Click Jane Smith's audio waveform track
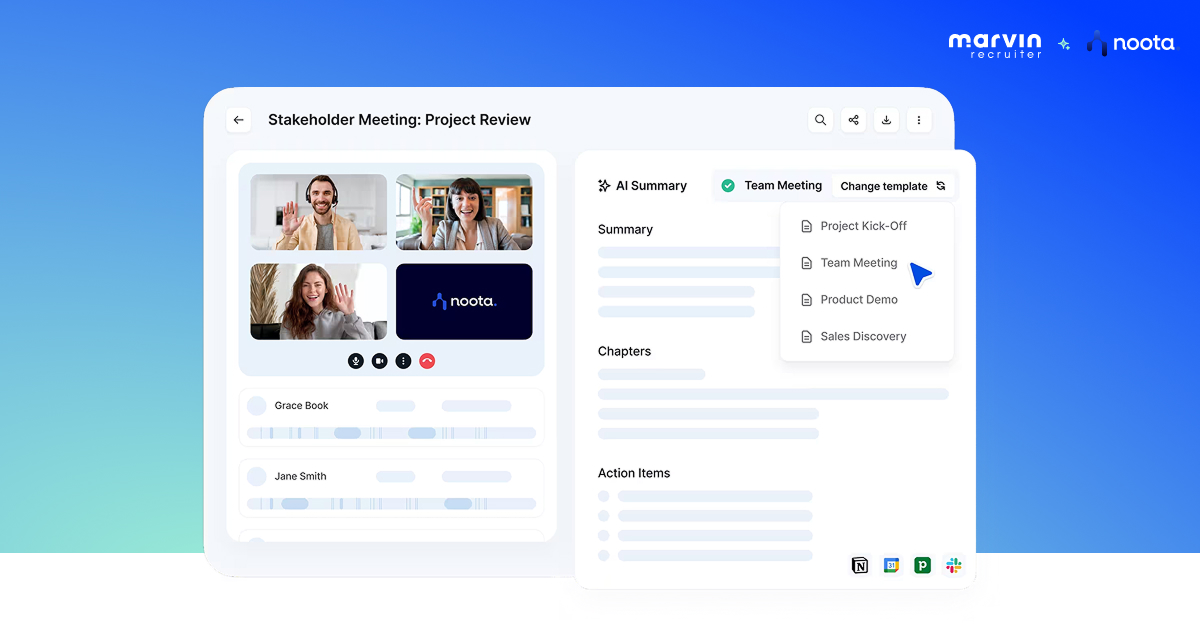Viewport: 1200px width, 630px height. (391, 504)
